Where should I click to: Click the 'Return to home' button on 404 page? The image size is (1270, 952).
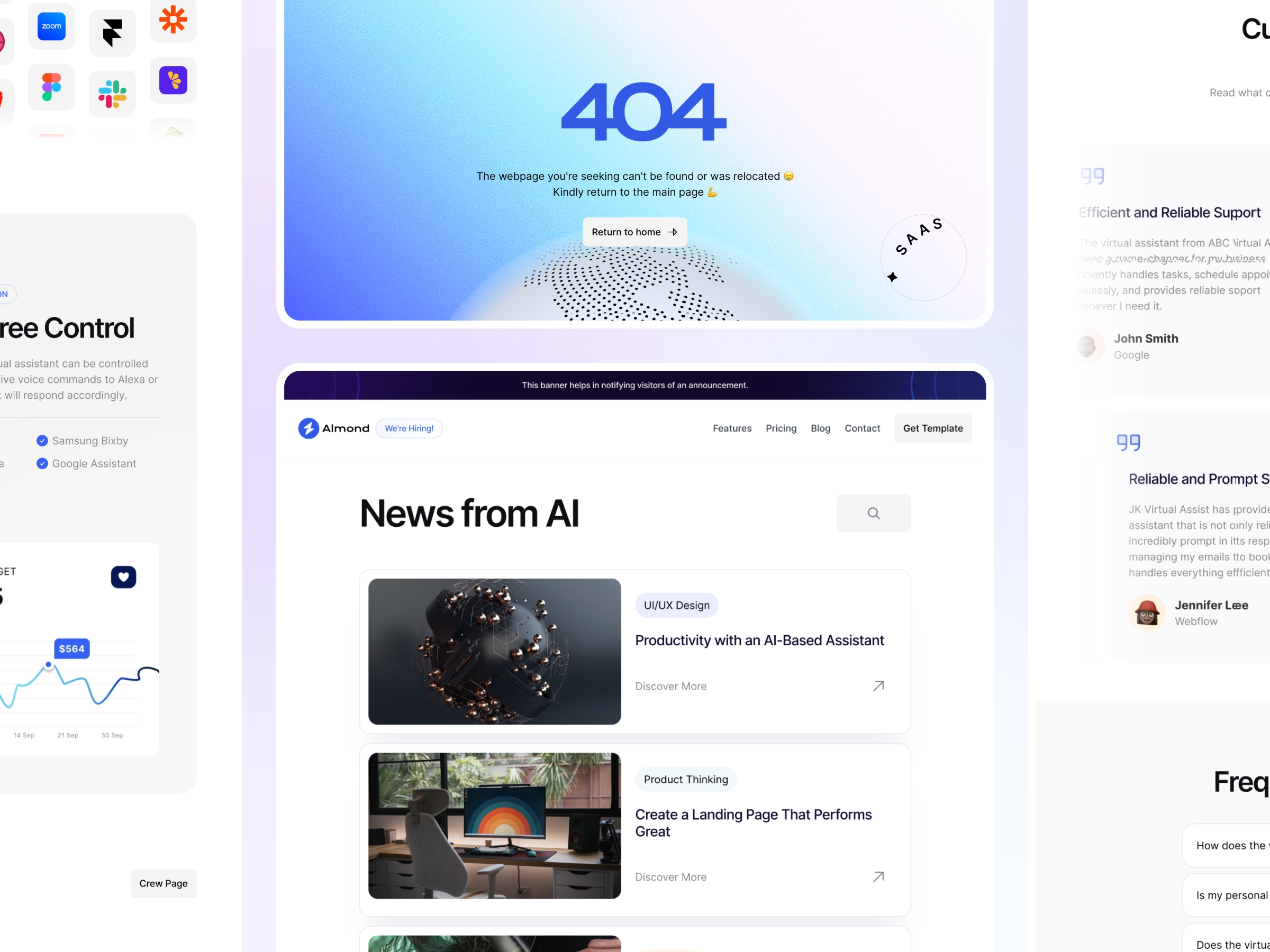pyautogui.click(x=634, y=232)
